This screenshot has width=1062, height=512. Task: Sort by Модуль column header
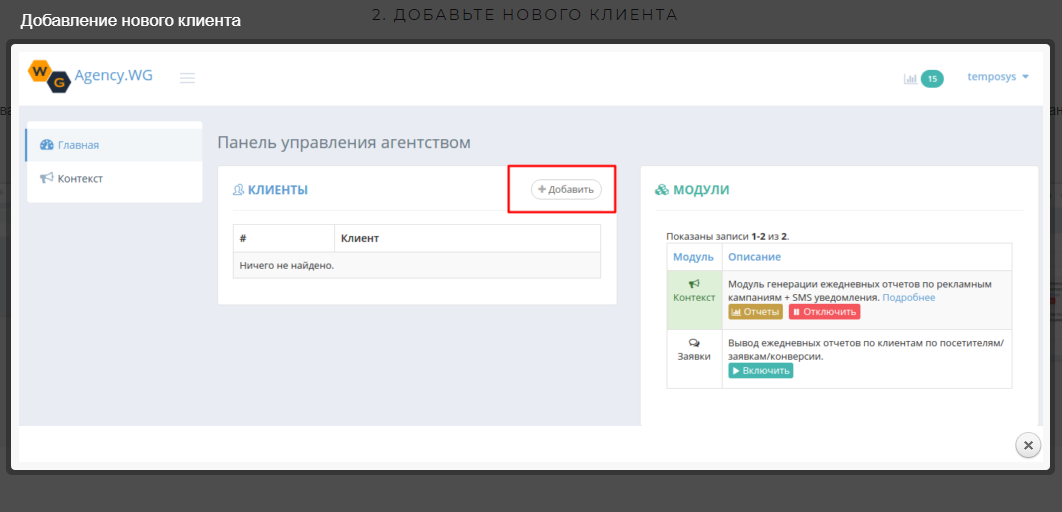pos(694,257)
